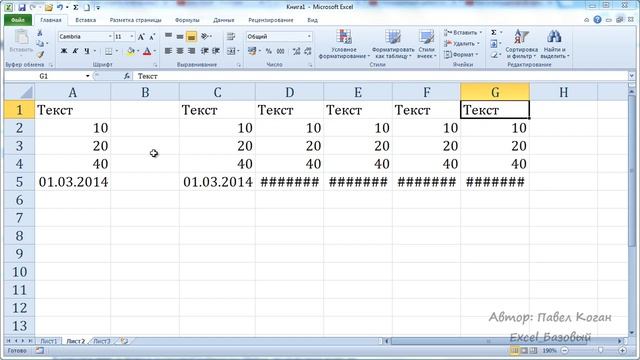640x360 pixels.
Task: Click the Cut scissors icon
Action: point(40,33)
